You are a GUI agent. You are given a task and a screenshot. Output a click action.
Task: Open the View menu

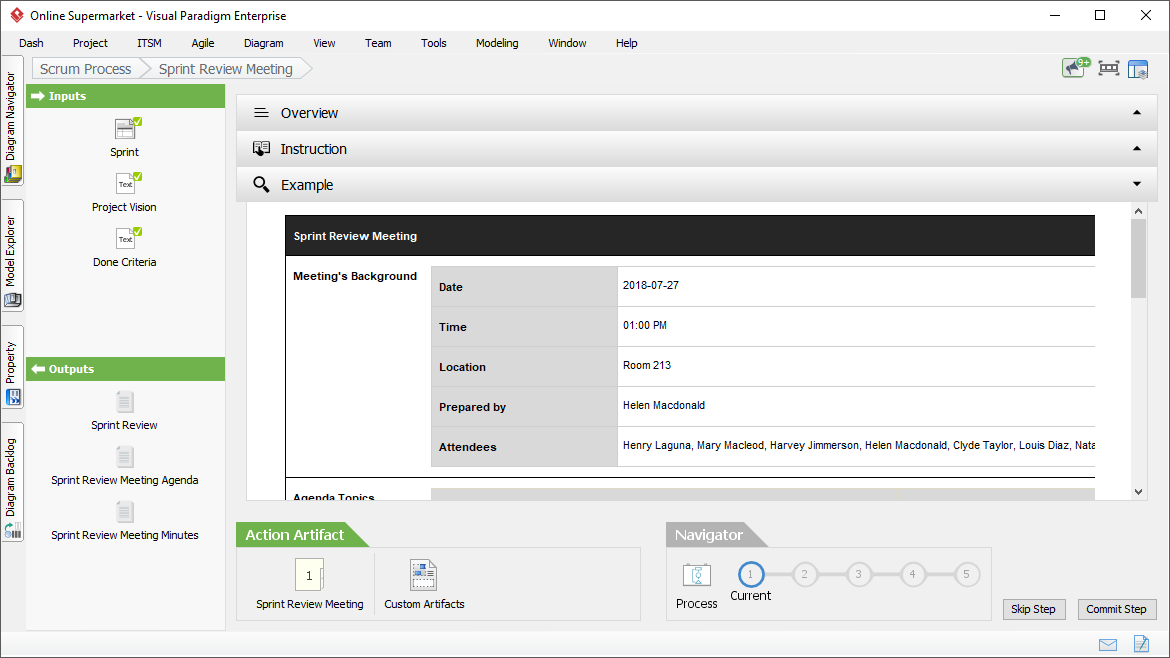[324, 43]
